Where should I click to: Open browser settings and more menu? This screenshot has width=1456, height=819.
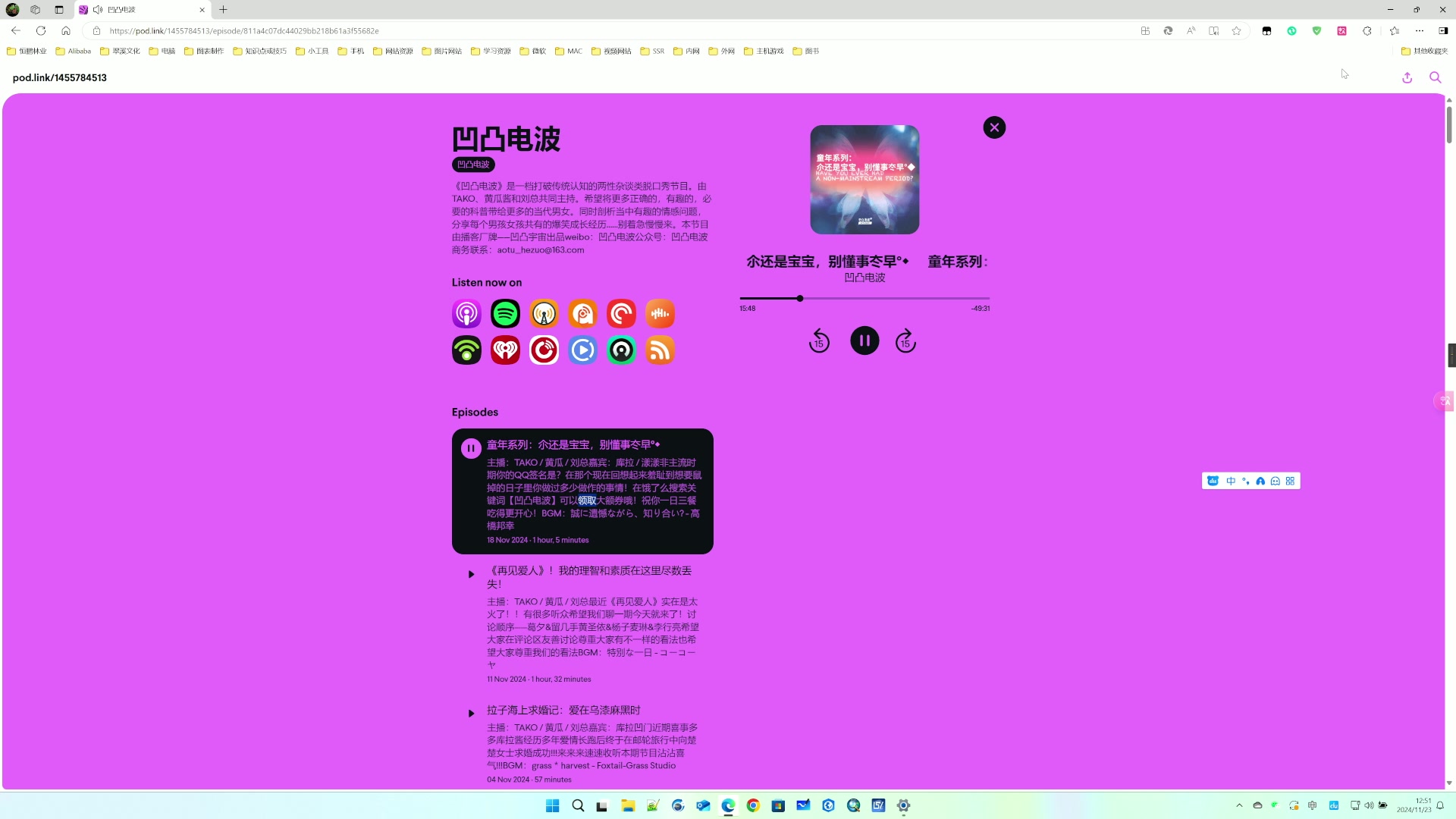tap(1420, 31)
